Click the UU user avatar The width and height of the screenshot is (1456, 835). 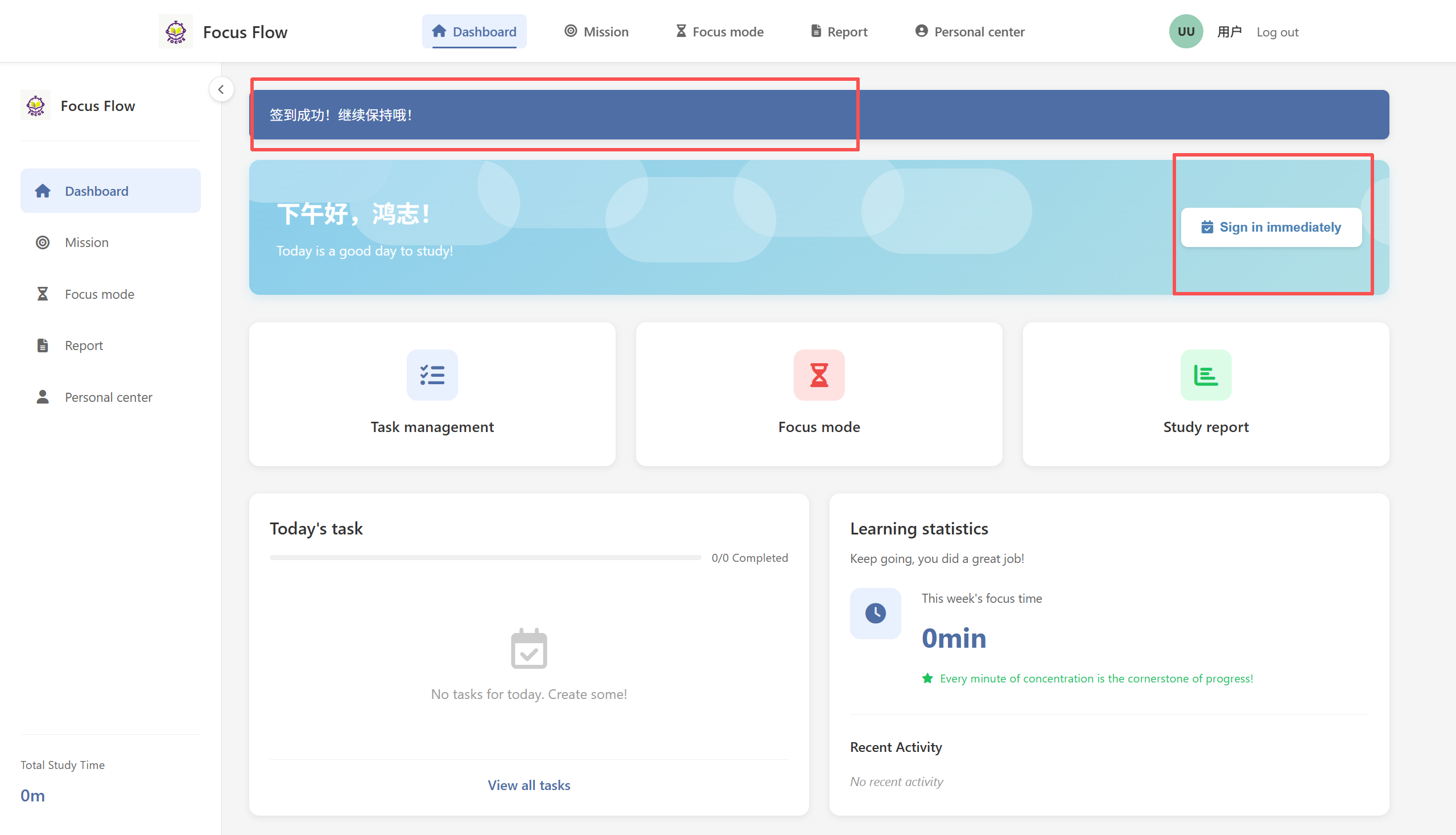(1185, 31)
